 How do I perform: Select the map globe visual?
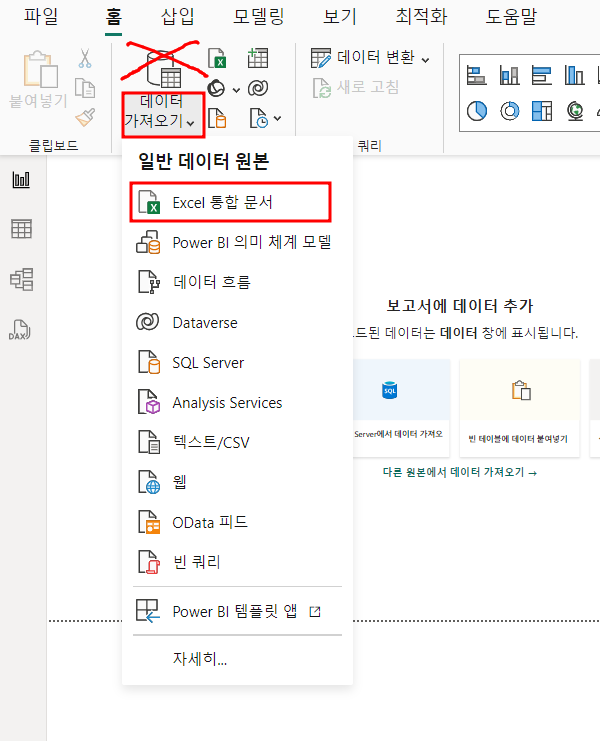coord(575,112)
